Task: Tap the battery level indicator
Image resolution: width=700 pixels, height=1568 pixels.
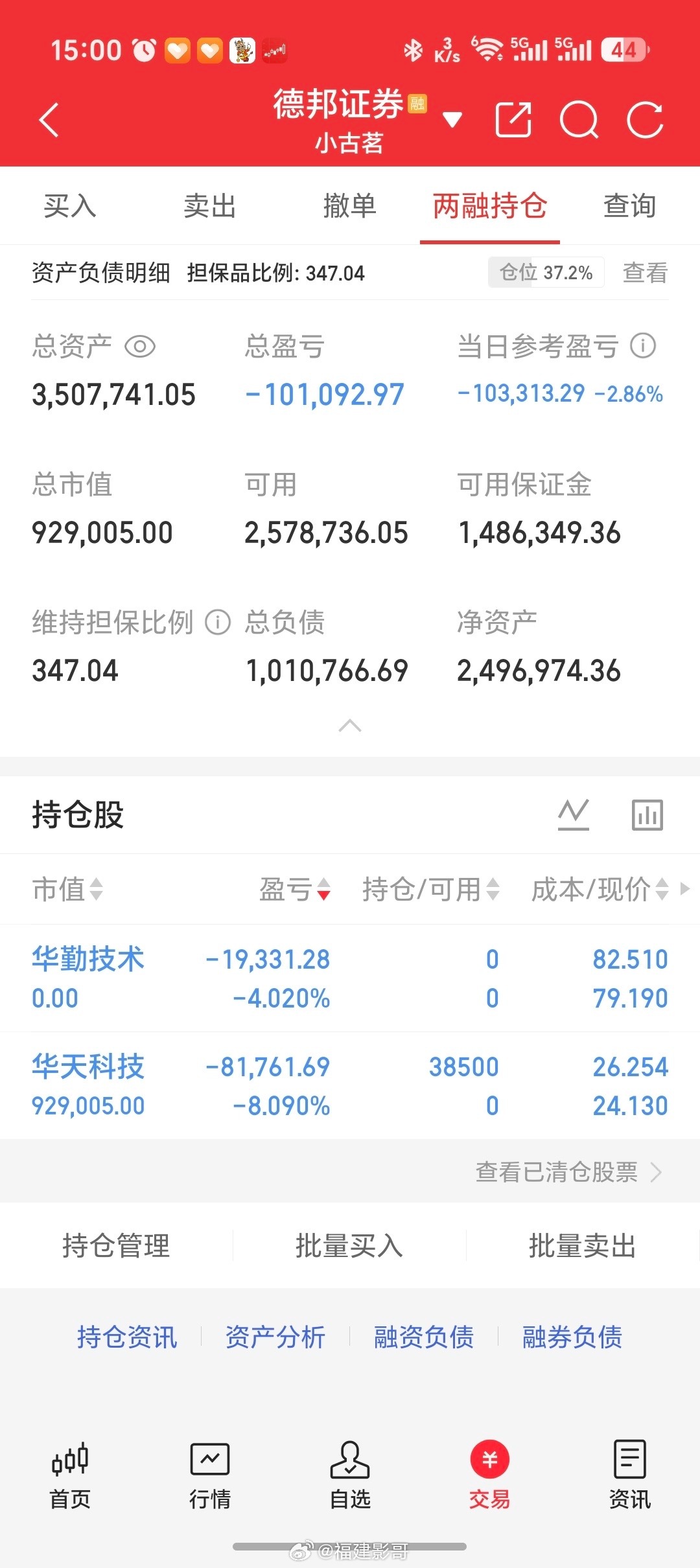Action: pyautogui.click(x=626, y=50)
